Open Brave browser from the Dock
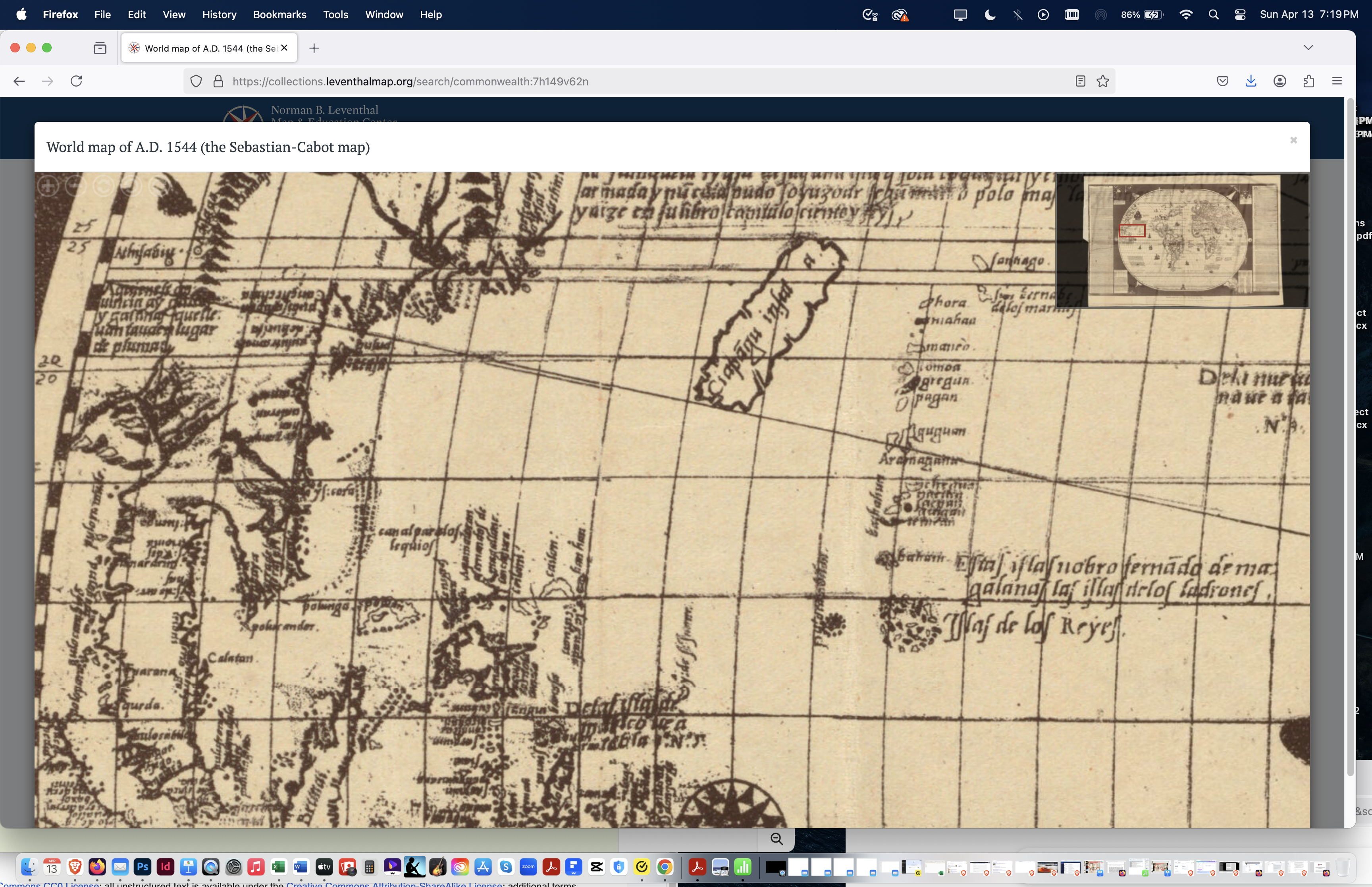The width and height of the screenshot is (1372, 887). point(75,866)
